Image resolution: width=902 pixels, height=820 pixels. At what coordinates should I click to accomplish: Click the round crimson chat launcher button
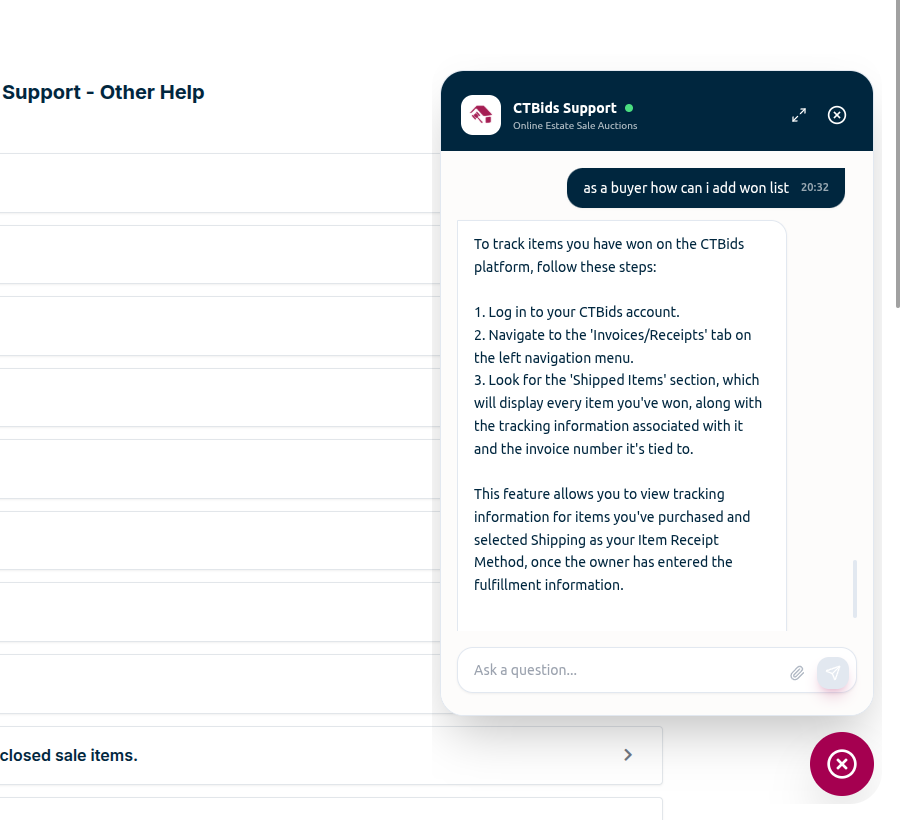point(842,764)
